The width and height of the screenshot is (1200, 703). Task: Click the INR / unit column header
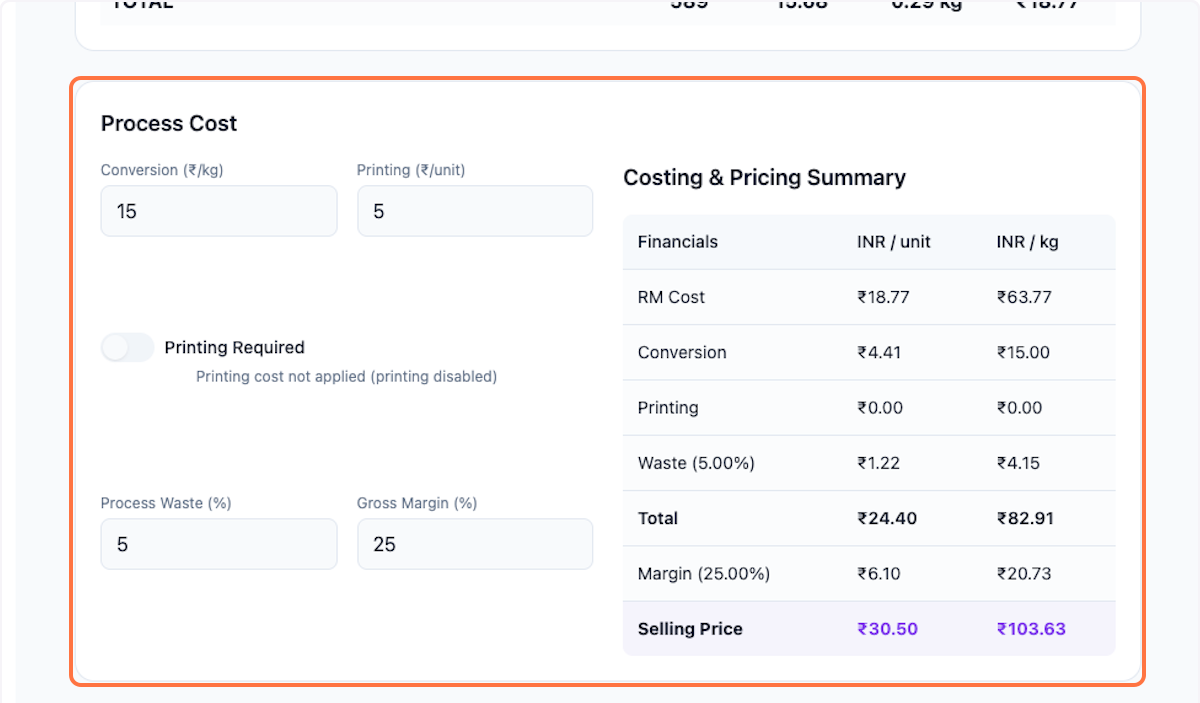point(893,242)
